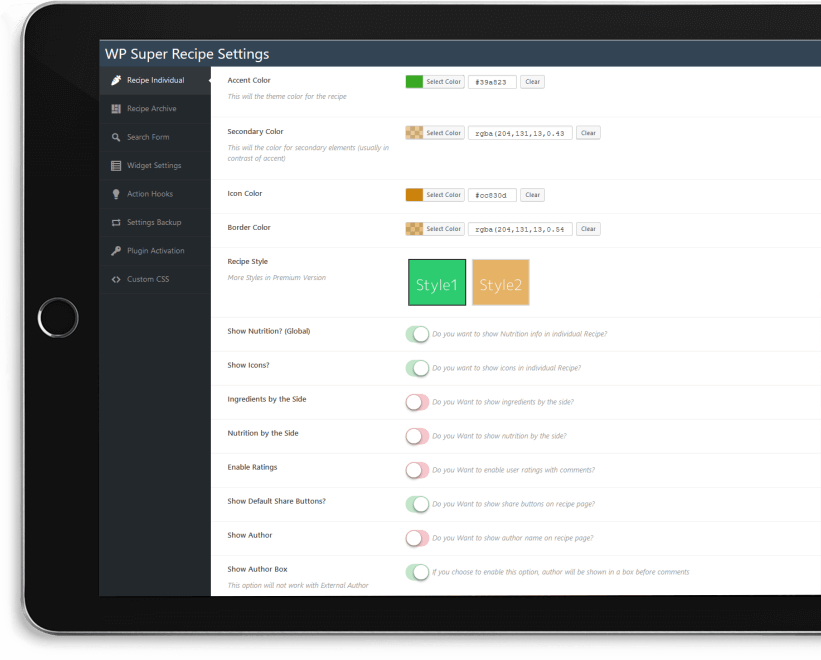Image resolution: width=821 pixels, height=660 pixels.
Task: Click the Recipe Archive grid icon
Action: pos(116,109)
